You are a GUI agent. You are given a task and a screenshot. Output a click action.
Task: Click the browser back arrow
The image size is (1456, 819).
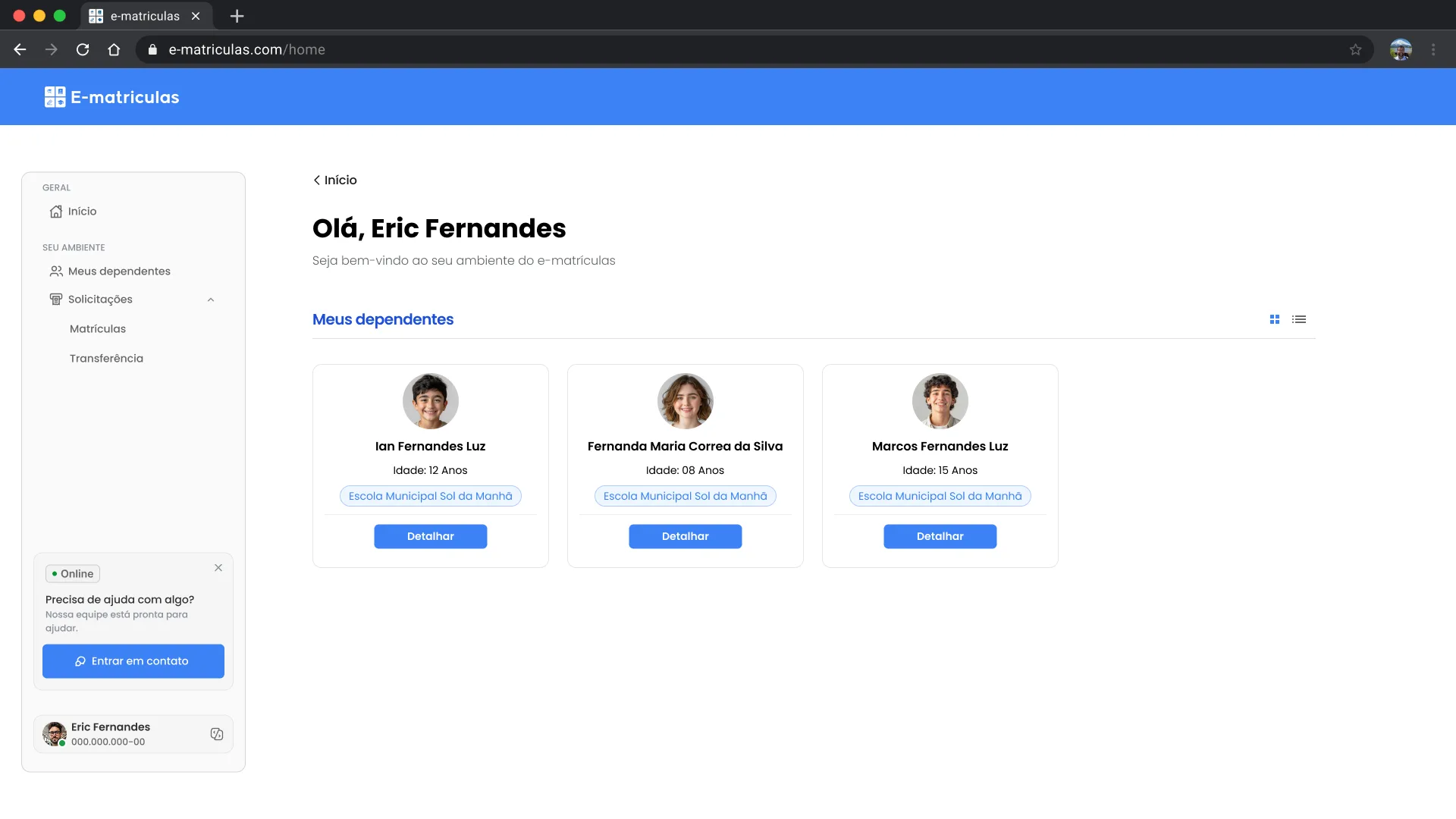pyautogui.click(x=20, y=49)
